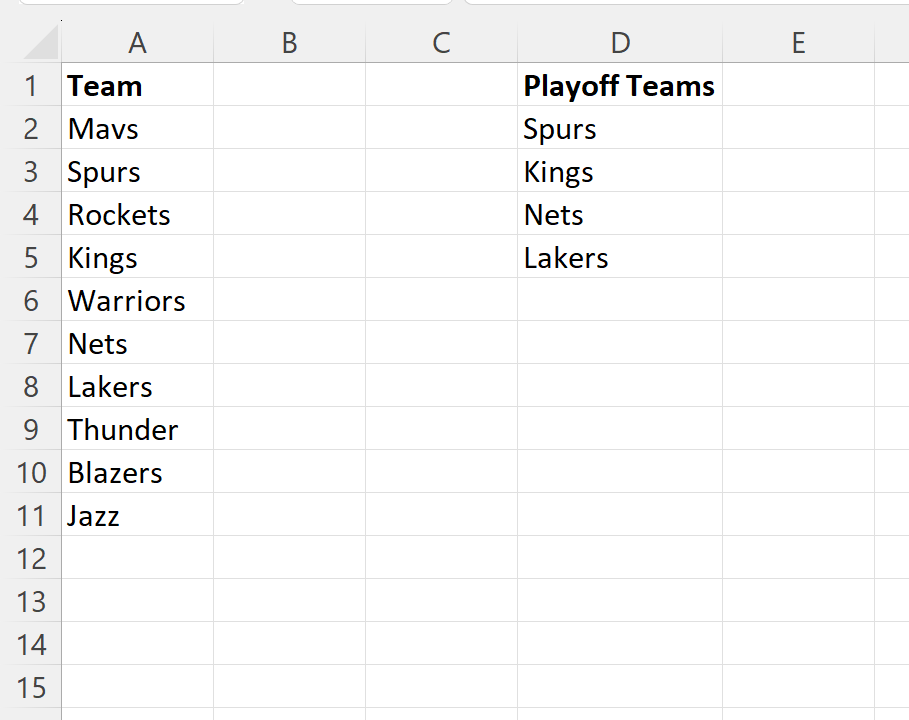
Task: Click Lakers in the Playoff Teams column
Action: tap(566, 258)
